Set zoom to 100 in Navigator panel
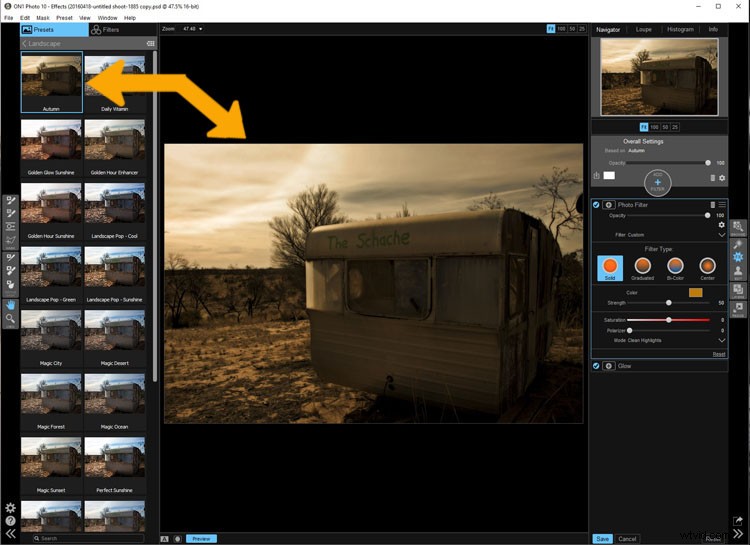 pyautogui.click(x=654, y=127)
